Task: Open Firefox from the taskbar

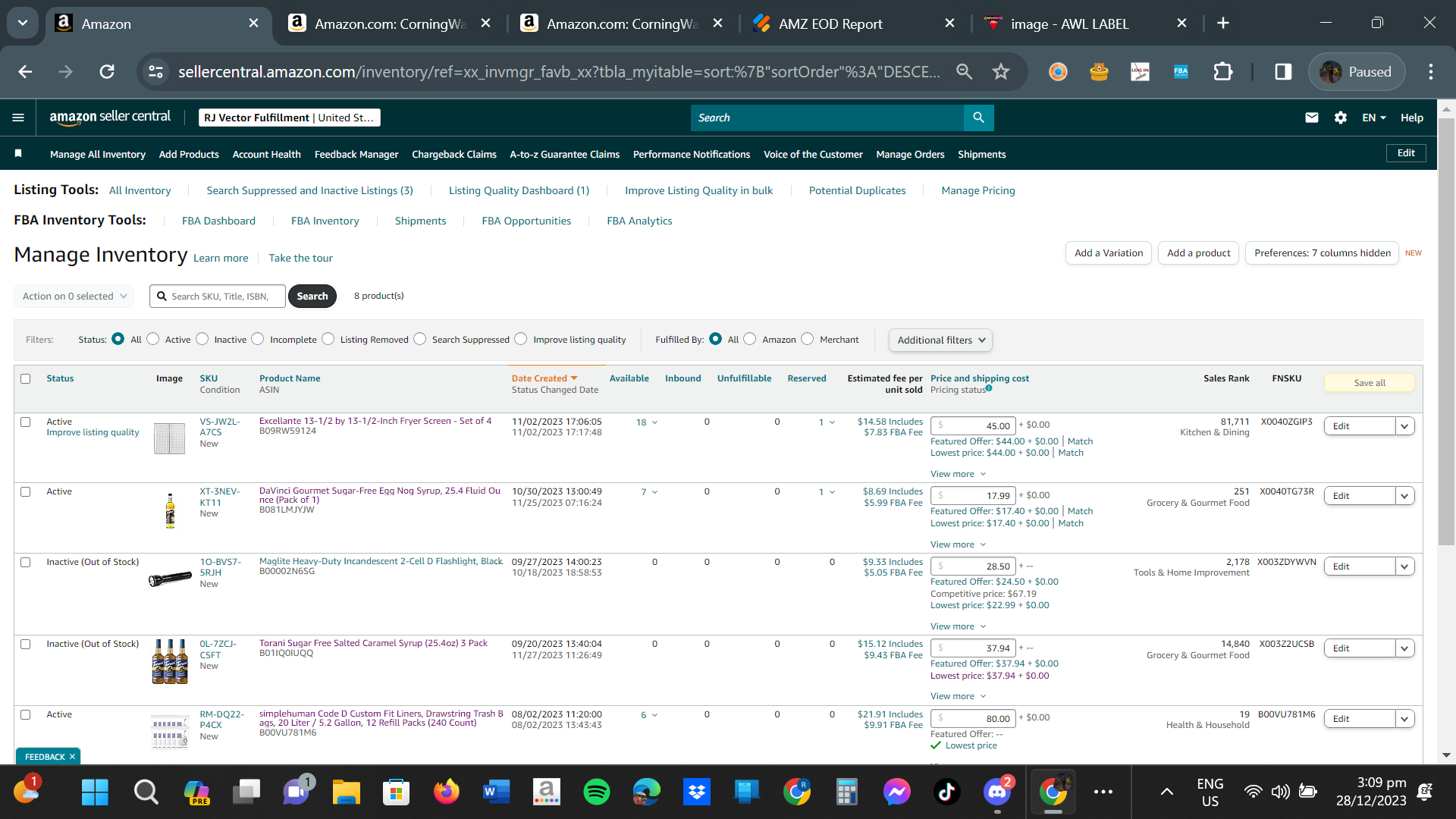Action: (x=446, y=792)
